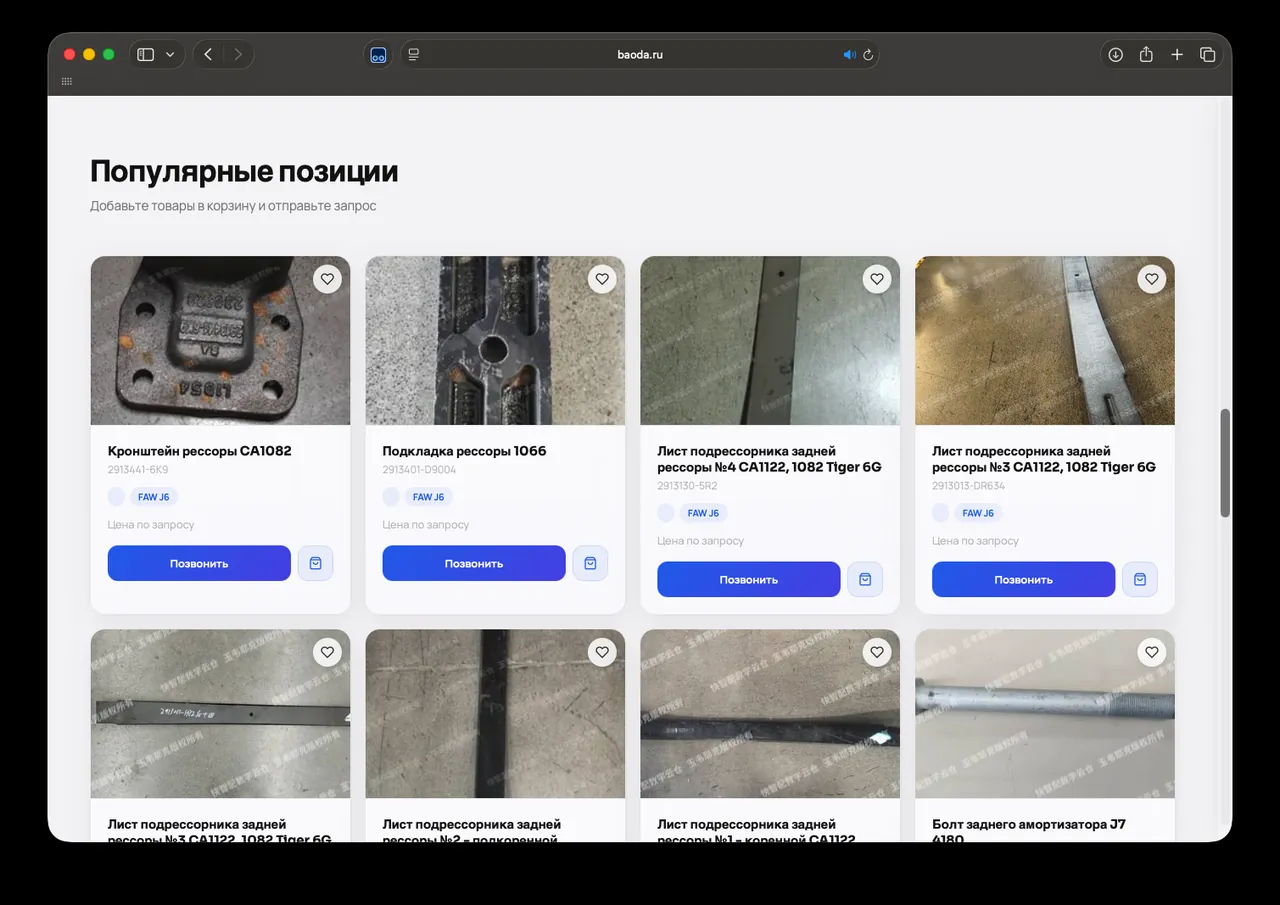1280x905 pixels.
Task: Click part number 2913441-6K9
Action: (x=138, y=470)
